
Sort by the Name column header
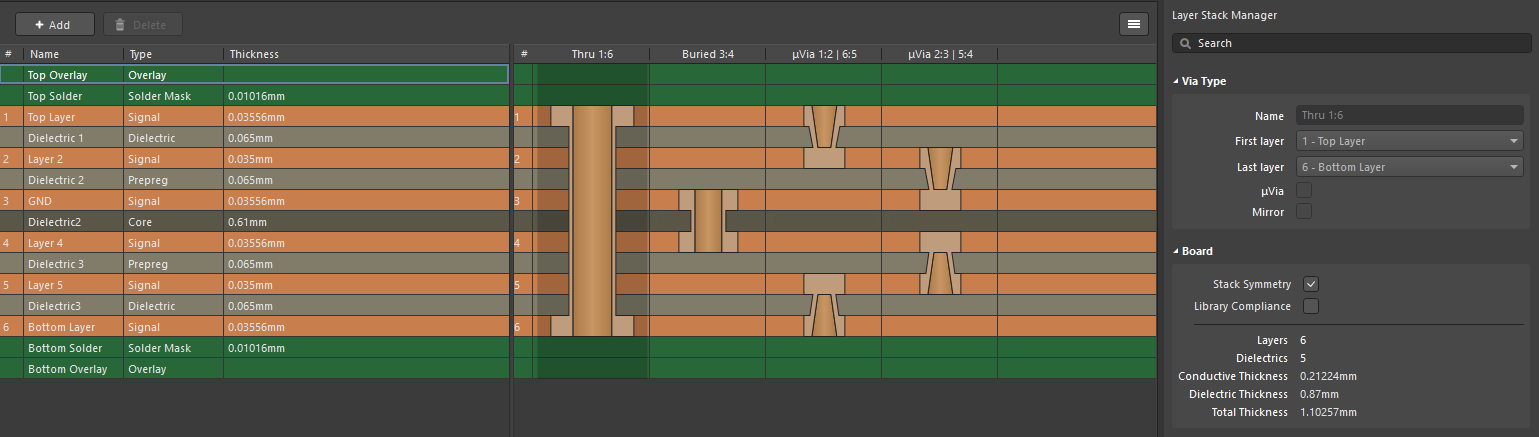click(74, 54)
